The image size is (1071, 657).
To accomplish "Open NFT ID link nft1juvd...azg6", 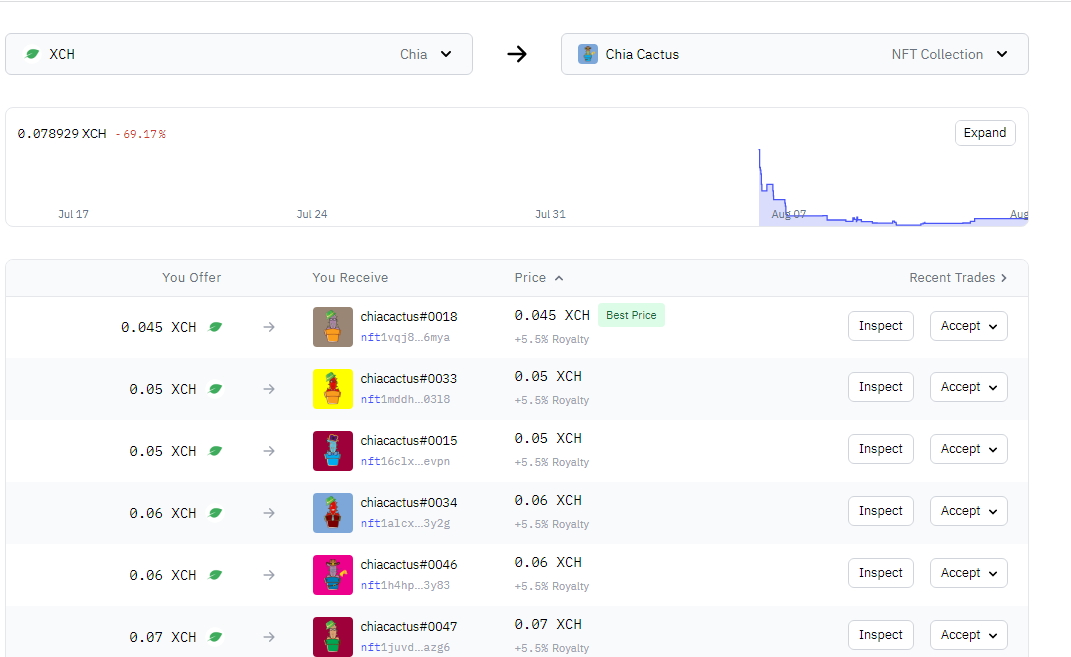I will 405,647.
